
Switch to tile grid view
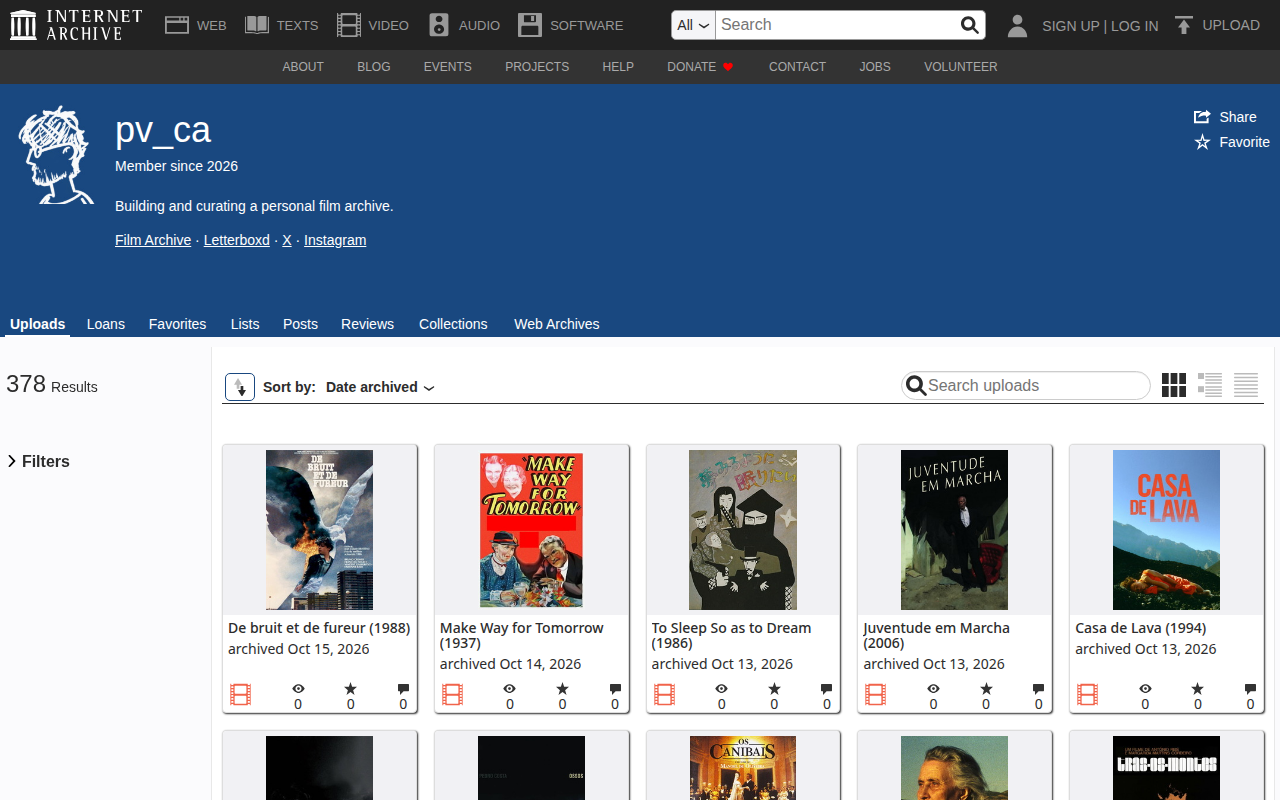pos(1174,385)
